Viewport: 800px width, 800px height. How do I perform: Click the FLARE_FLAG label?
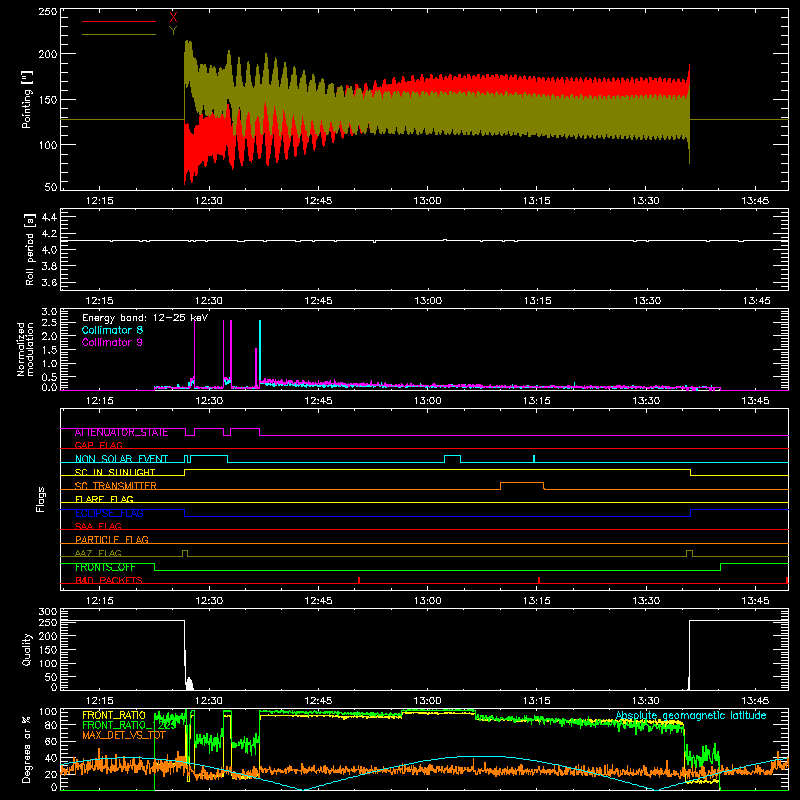point(104,499)
